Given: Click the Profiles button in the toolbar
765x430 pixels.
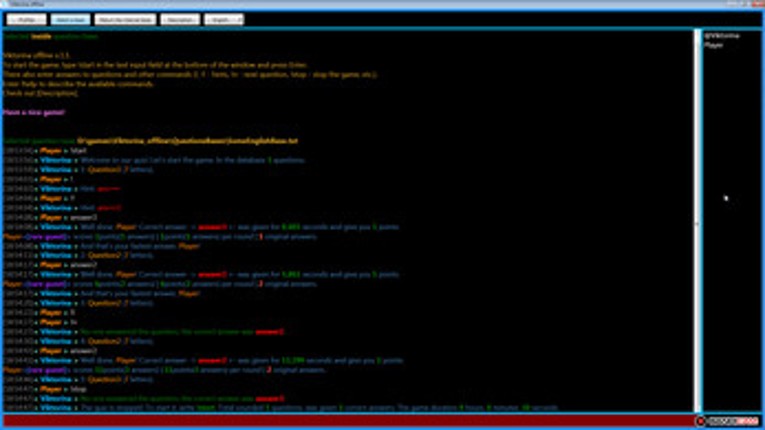Looking at the screenshot, I should pos(26,20).
